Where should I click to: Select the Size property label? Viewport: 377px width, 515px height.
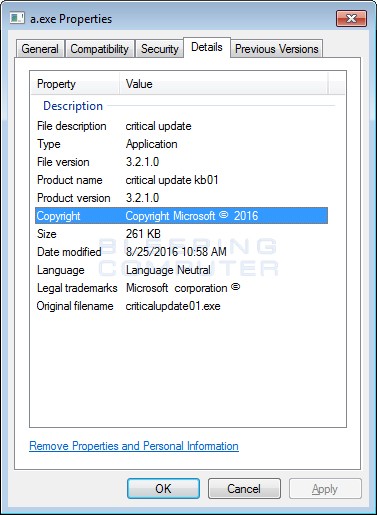coord(47,234)
